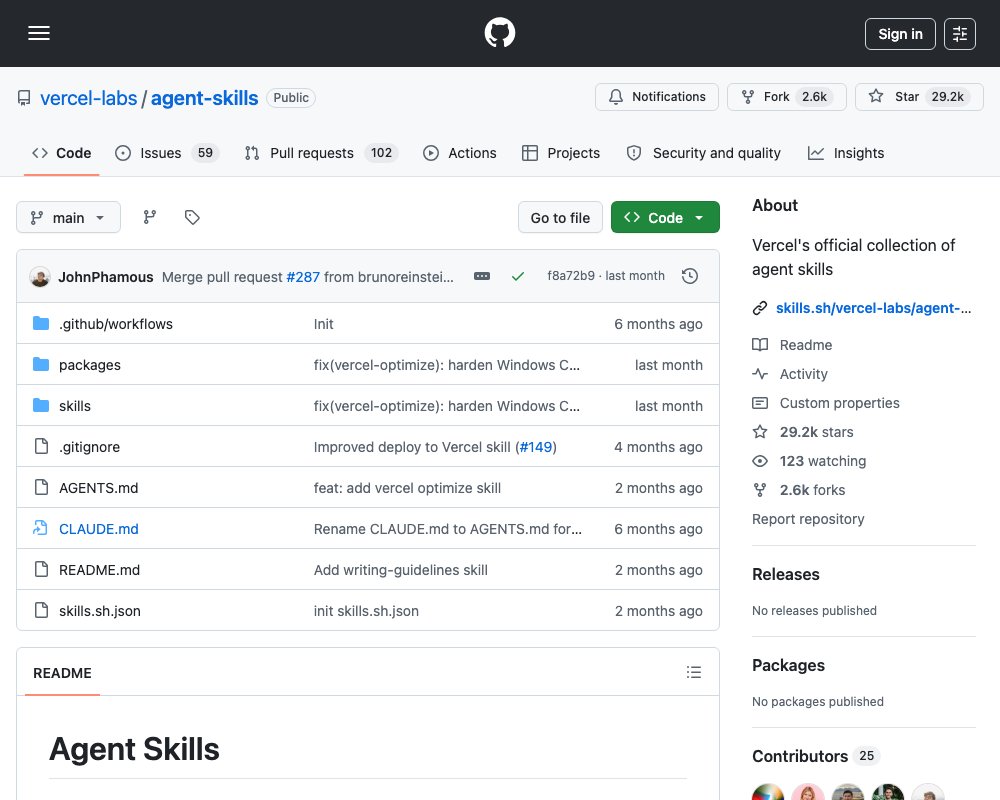This screenshot has height=800, width=1000.
Task: Jump to Readme in About sidebar
Action: (792, 345)
